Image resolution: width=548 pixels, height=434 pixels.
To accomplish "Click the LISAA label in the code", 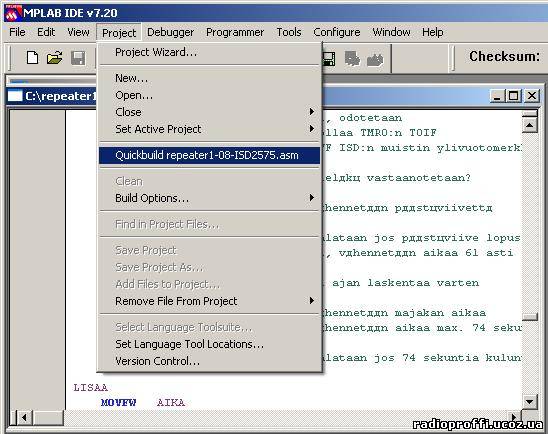I will (x=91, y=388).
